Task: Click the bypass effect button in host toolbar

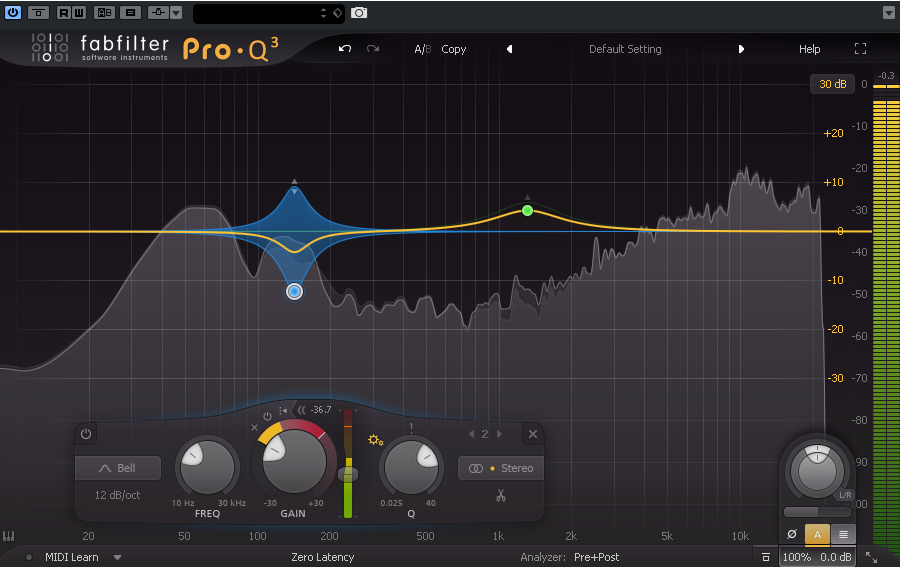Action: 38,12
